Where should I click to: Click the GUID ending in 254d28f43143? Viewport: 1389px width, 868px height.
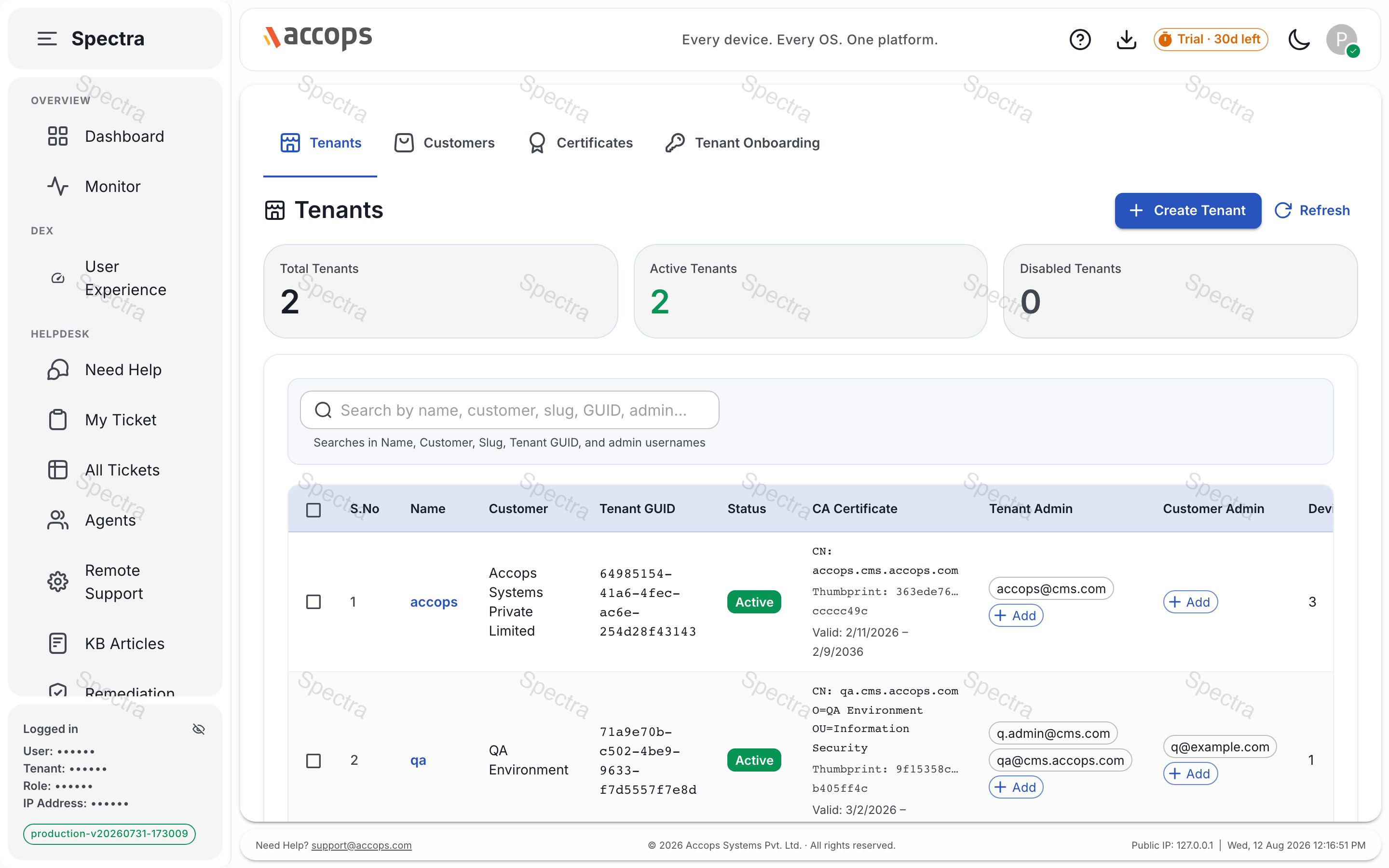coord(647,602)
